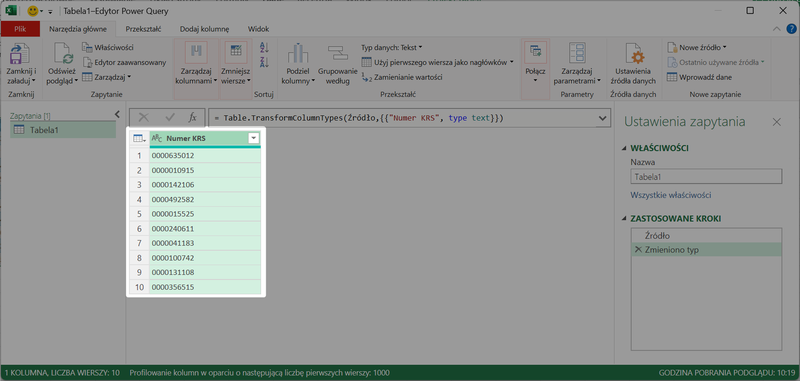Viewport: 800px width, 381px height.
Task: Click the Zmniejsz wiersze icon
Action: [x=236, y=53]
